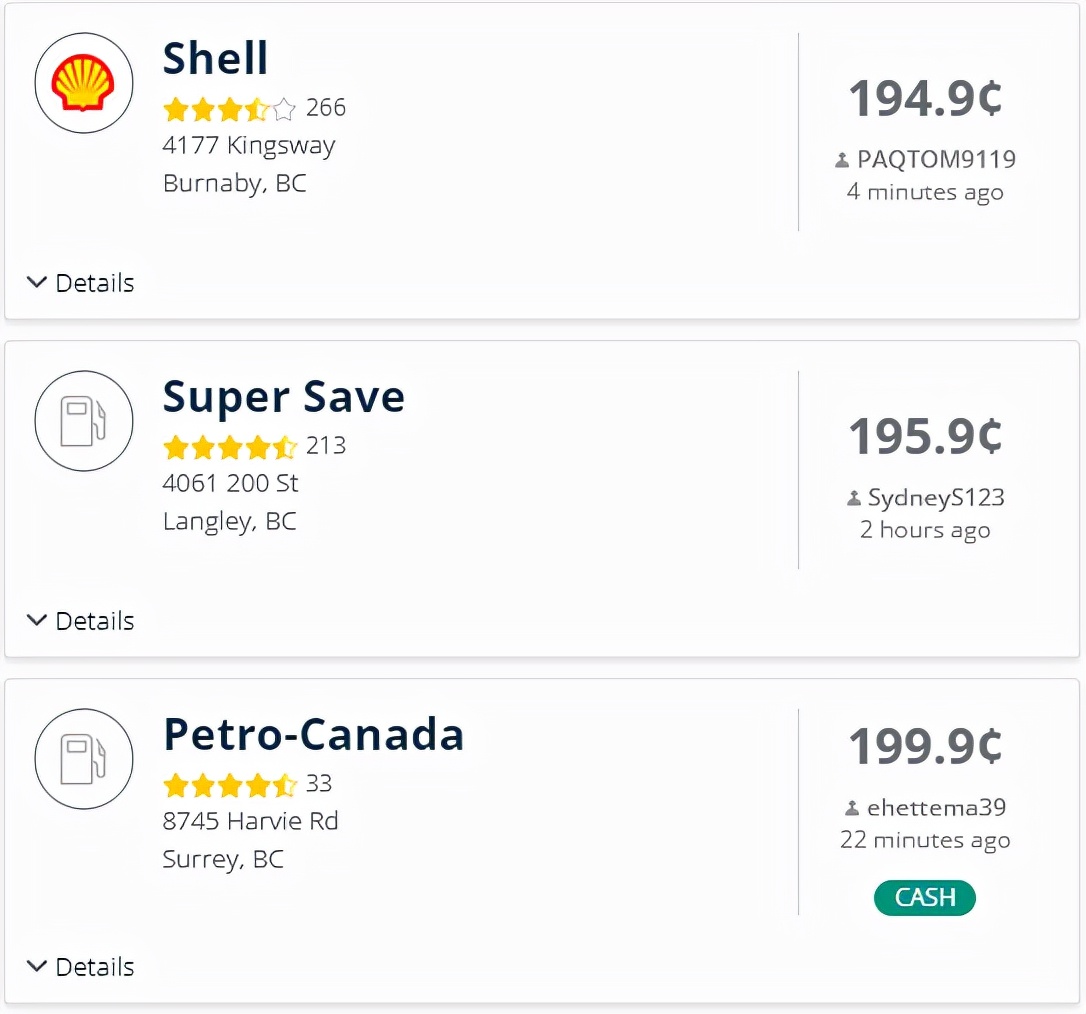1086x1014 pixels.
Task: Expand Details for Petro-Canada station
Action: (81, 967)
